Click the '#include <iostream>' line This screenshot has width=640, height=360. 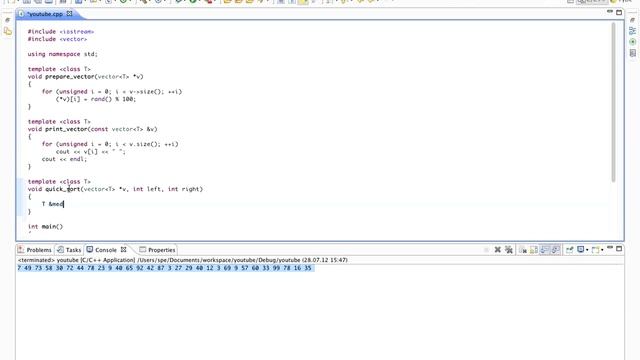pyautogui.click(x=61, y=31)
